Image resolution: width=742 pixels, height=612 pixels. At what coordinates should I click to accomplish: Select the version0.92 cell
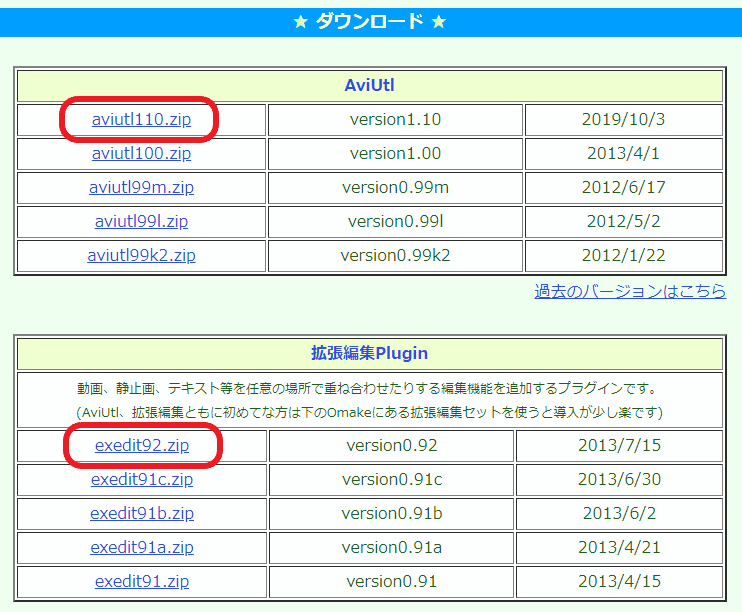coord(391,445)
